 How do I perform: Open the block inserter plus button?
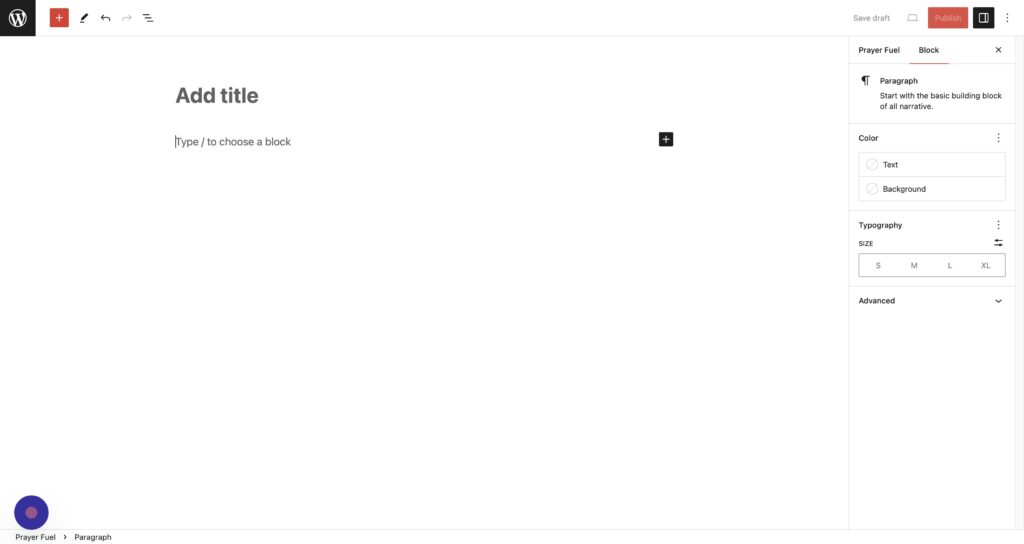point(59,18)
